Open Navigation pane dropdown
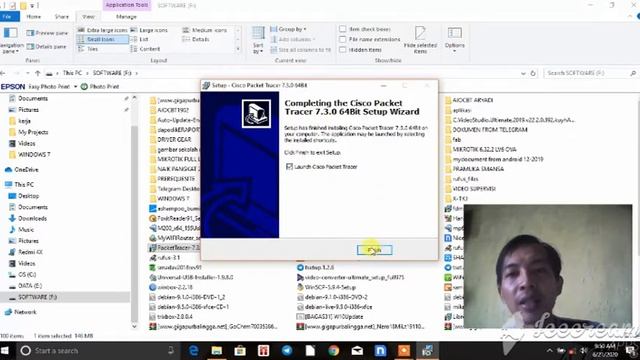This screenshot has height=360, width=640. (11, 40)
